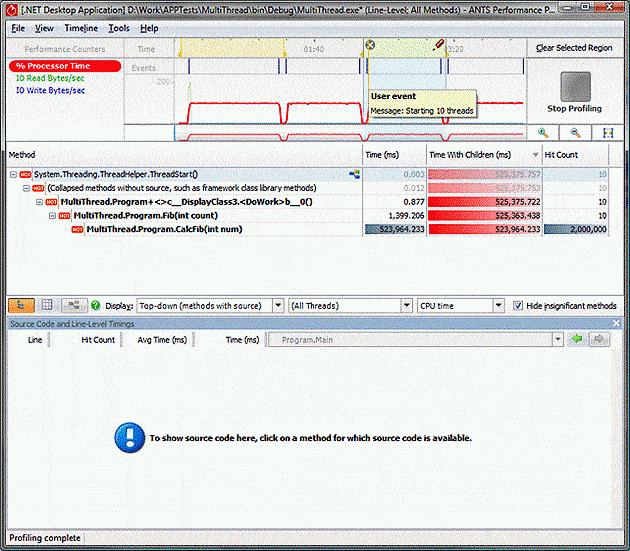The width and height of the screenshot is (630, 551).
Task: Toggle Hide insignificant methods checkbox
Action: point(518,306)
